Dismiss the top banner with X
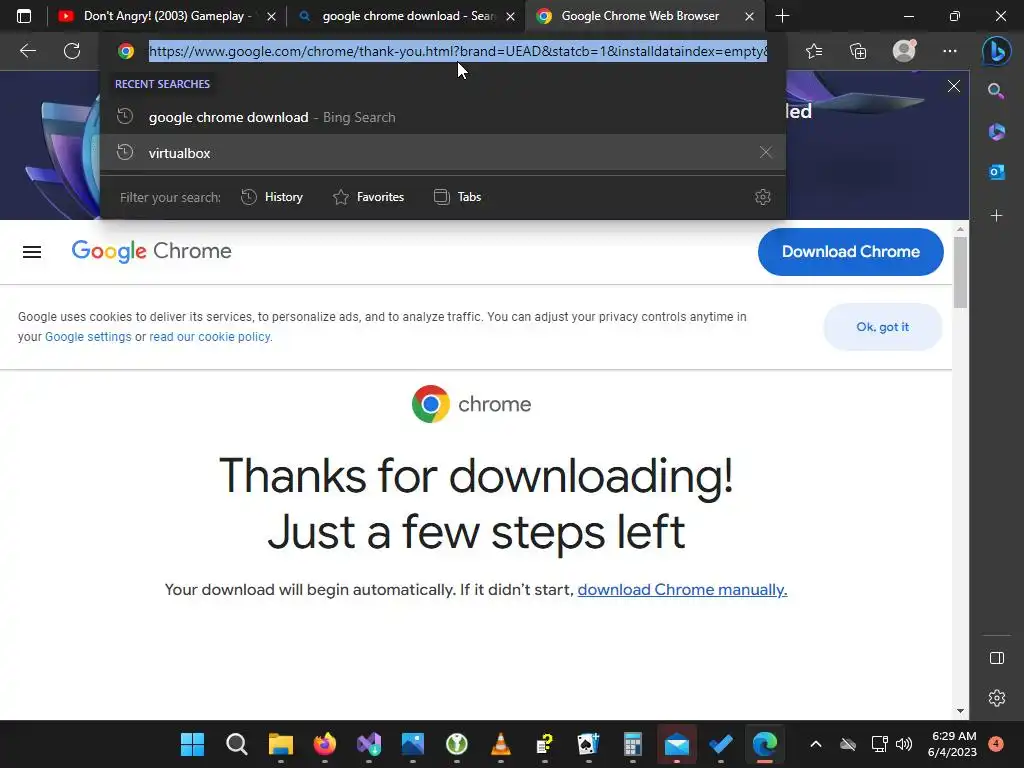Viewport: 1024px width, 768px height. (x=953, y=86)
